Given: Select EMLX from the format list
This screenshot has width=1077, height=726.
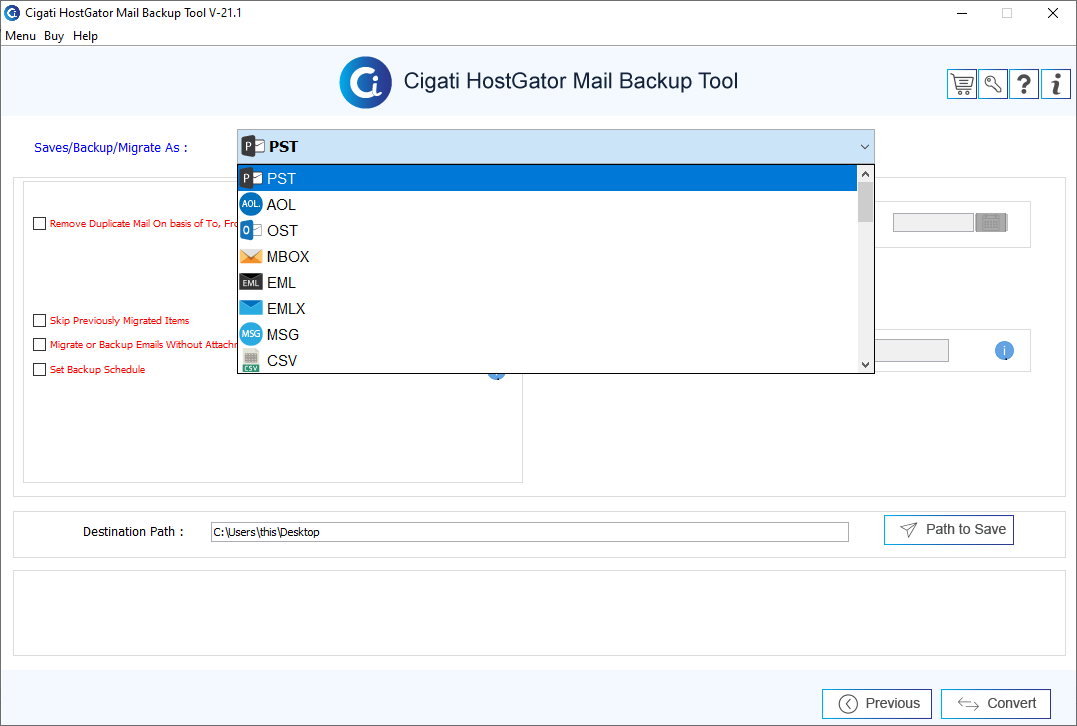Looking at the screenshot, I should (547, 309).
